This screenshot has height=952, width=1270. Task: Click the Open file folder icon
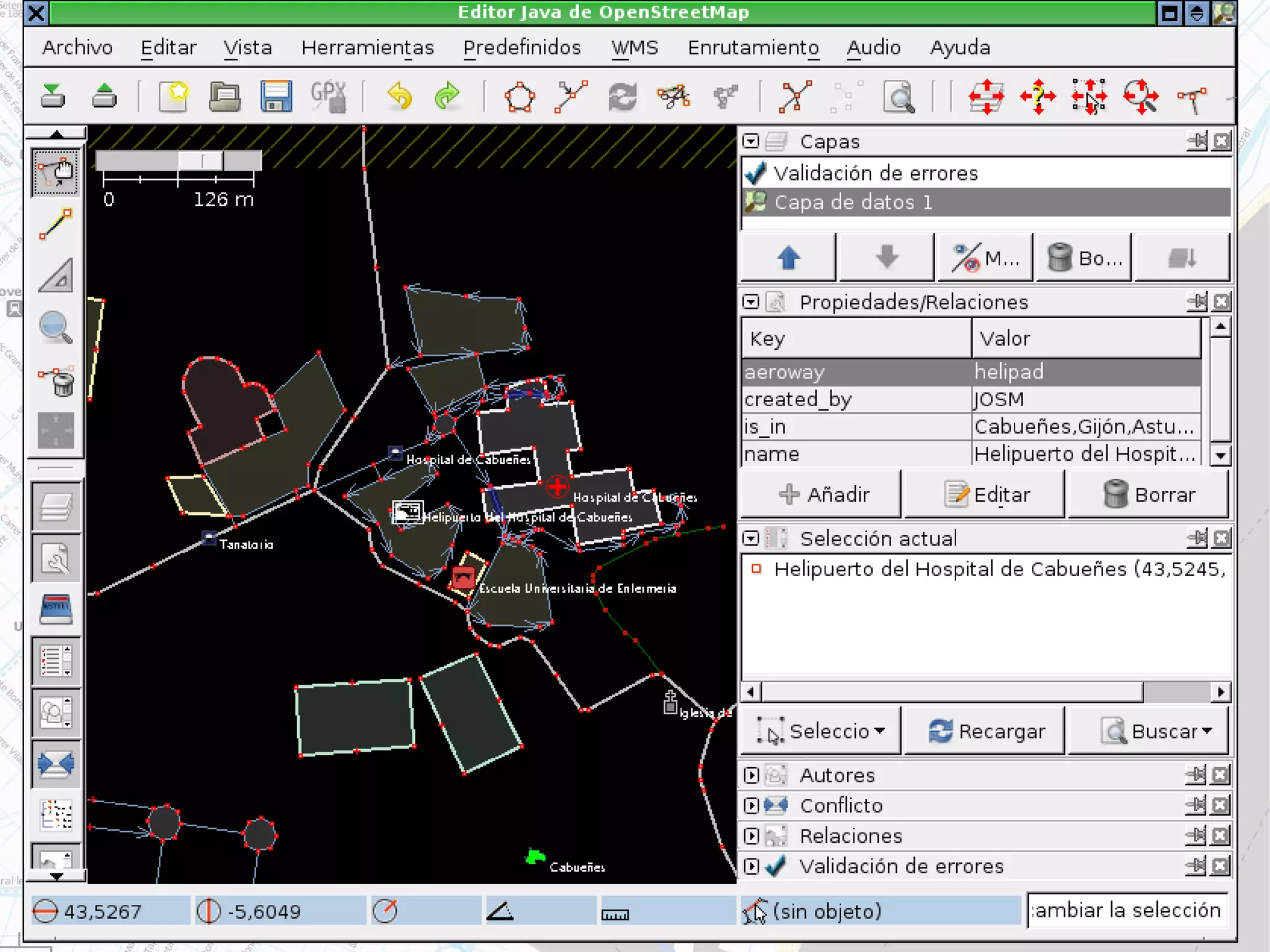tap(224, 96)
